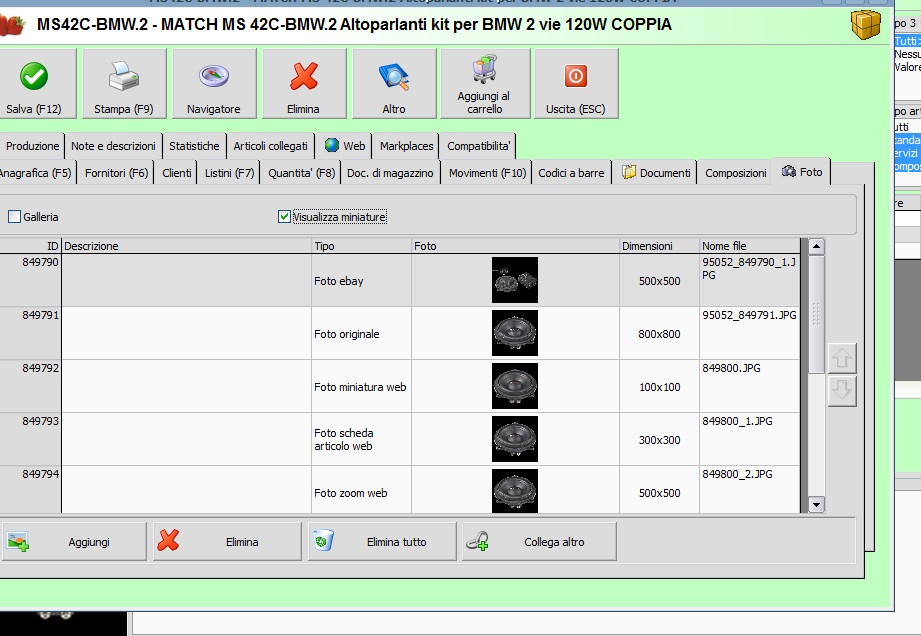Click file name 95052_849791.JPG
921x636 pixels.
[749, 315]
